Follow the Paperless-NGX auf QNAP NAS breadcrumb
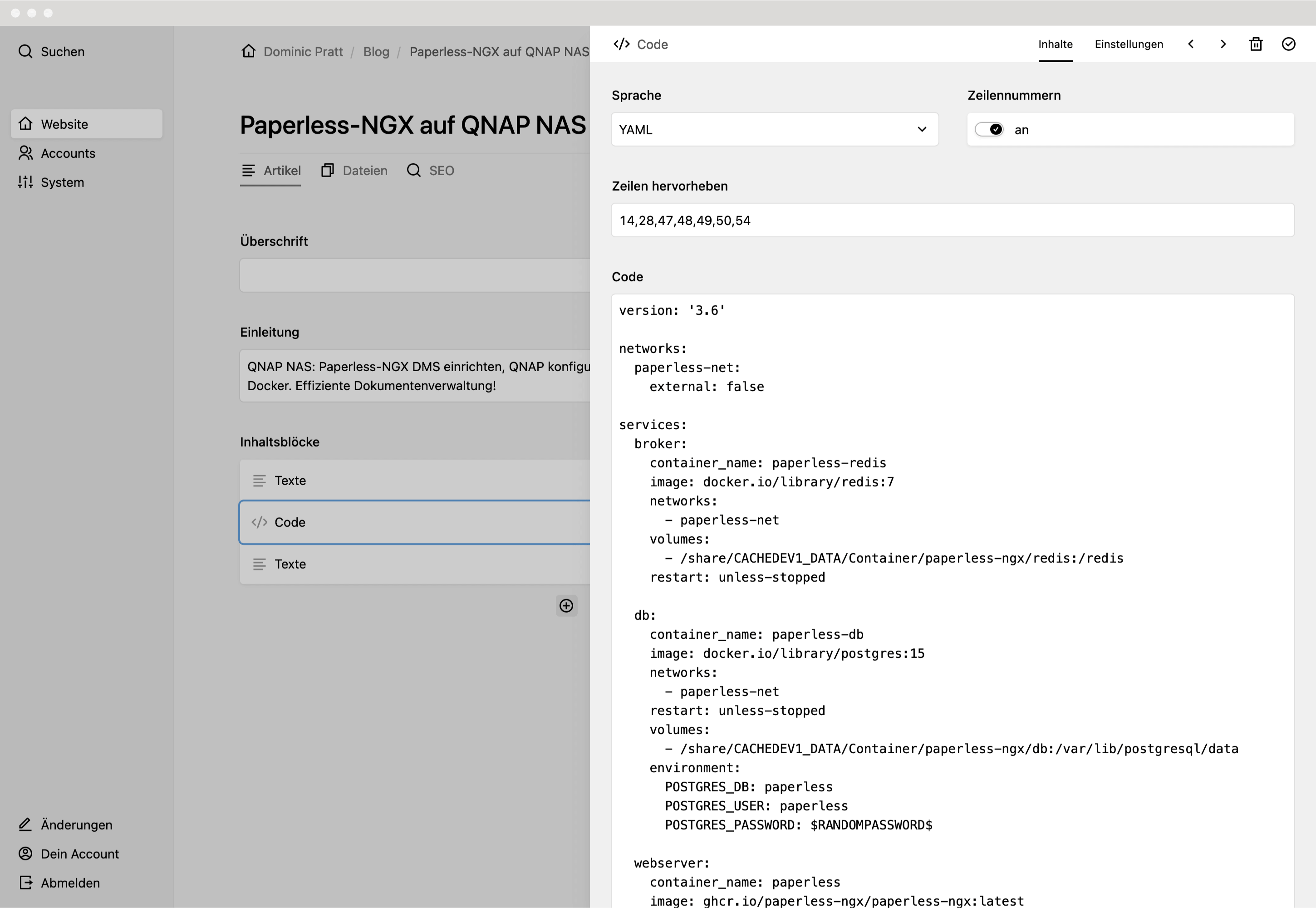The height and width of the screenshot is (908, 1316). pyautogui.click(x=499, y=51)
